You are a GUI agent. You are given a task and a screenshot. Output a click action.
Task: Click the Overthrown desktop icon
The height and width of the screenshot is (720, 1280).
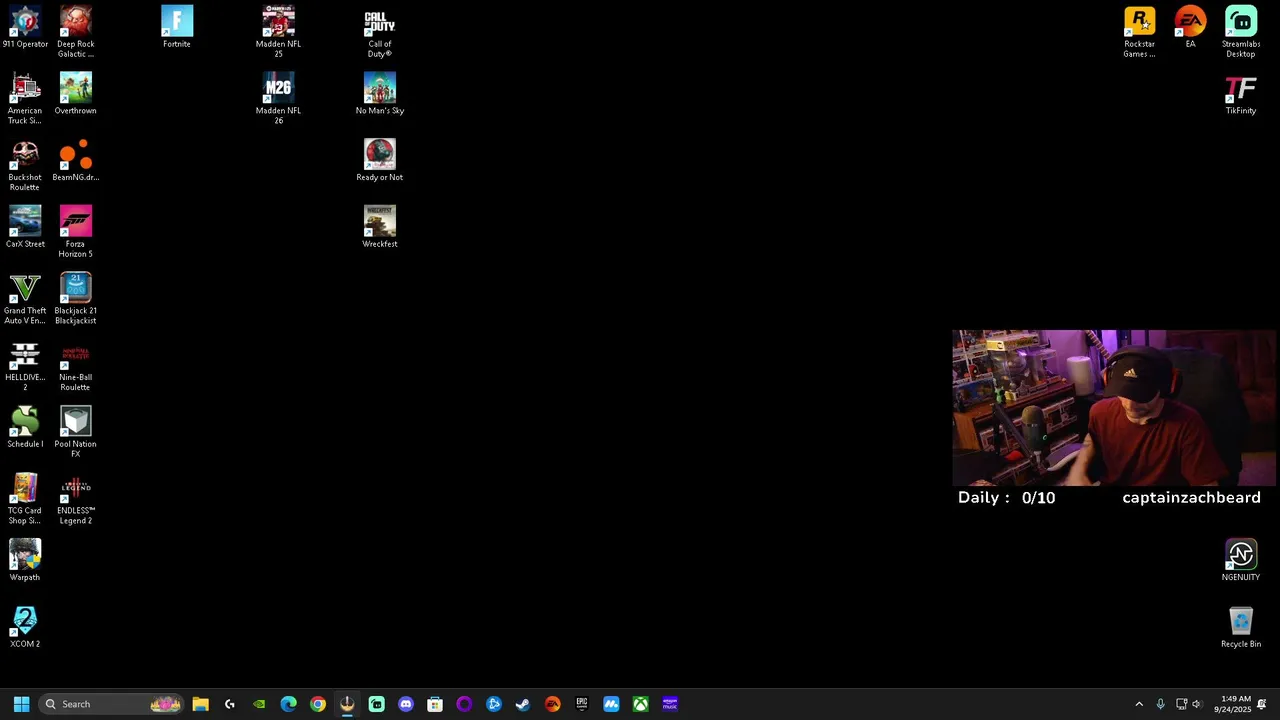76,94
